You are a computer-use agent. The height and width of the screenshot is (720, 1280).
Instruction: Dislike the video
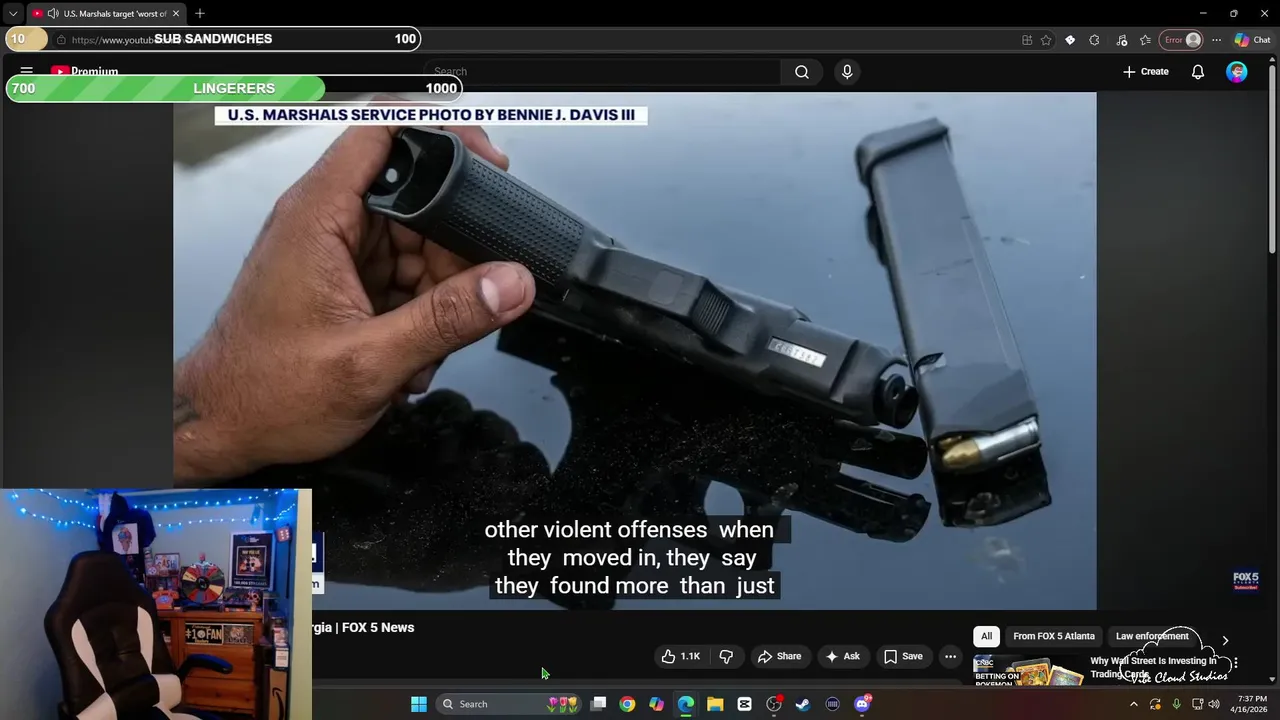coord(726,656)
